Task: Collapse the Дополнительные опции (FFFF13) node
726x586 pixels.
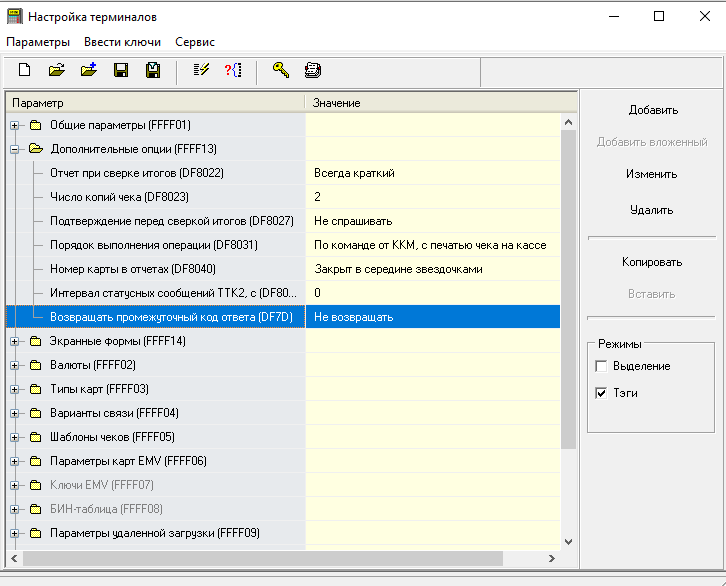Action: coord(15,149)
